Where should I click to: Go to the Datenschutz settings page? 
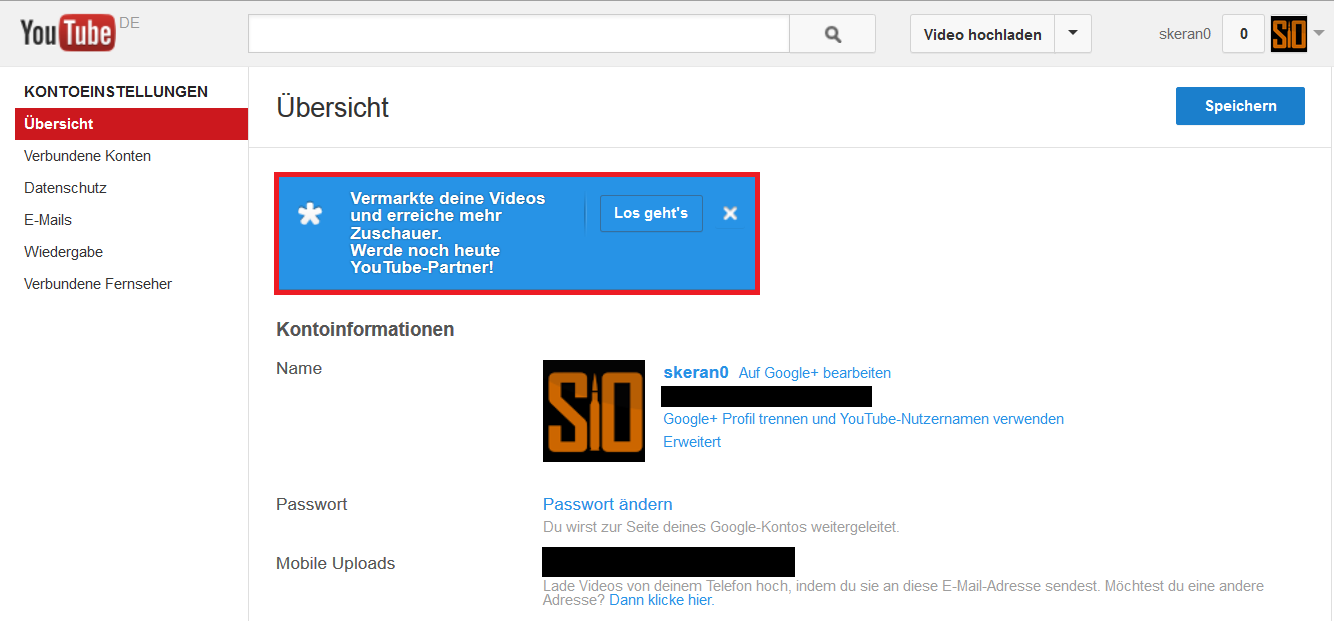point(66,188)
